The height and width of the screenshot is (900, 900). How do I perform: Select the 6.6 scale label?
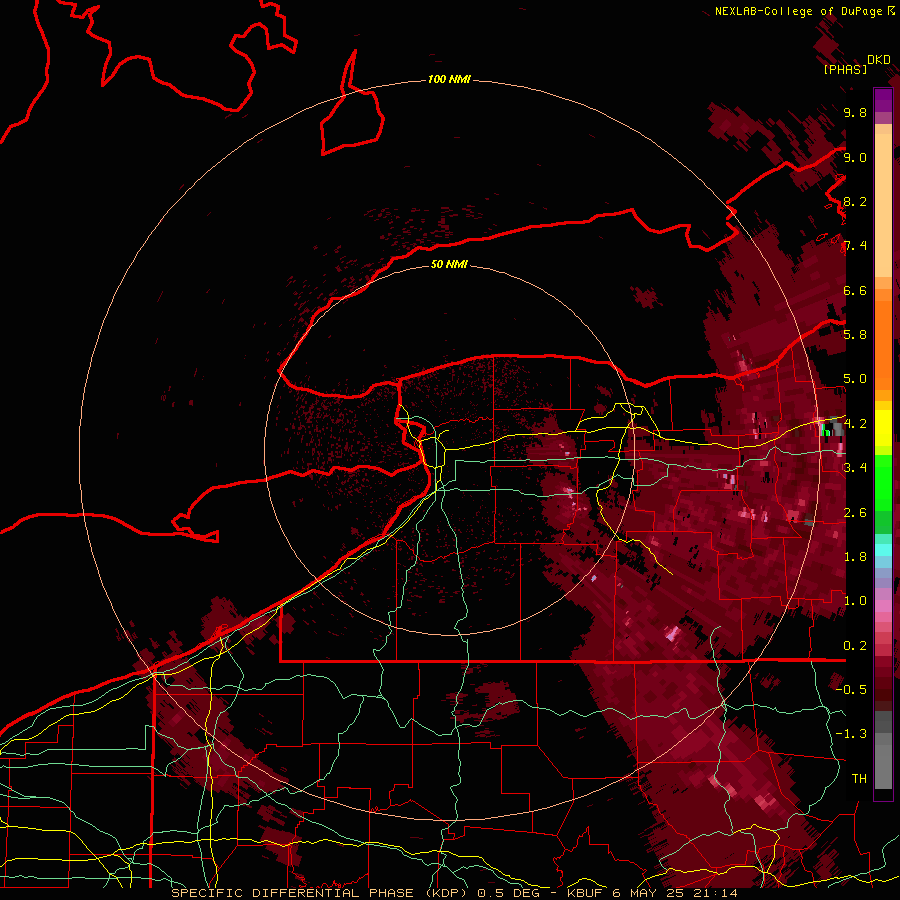[855, 290]
